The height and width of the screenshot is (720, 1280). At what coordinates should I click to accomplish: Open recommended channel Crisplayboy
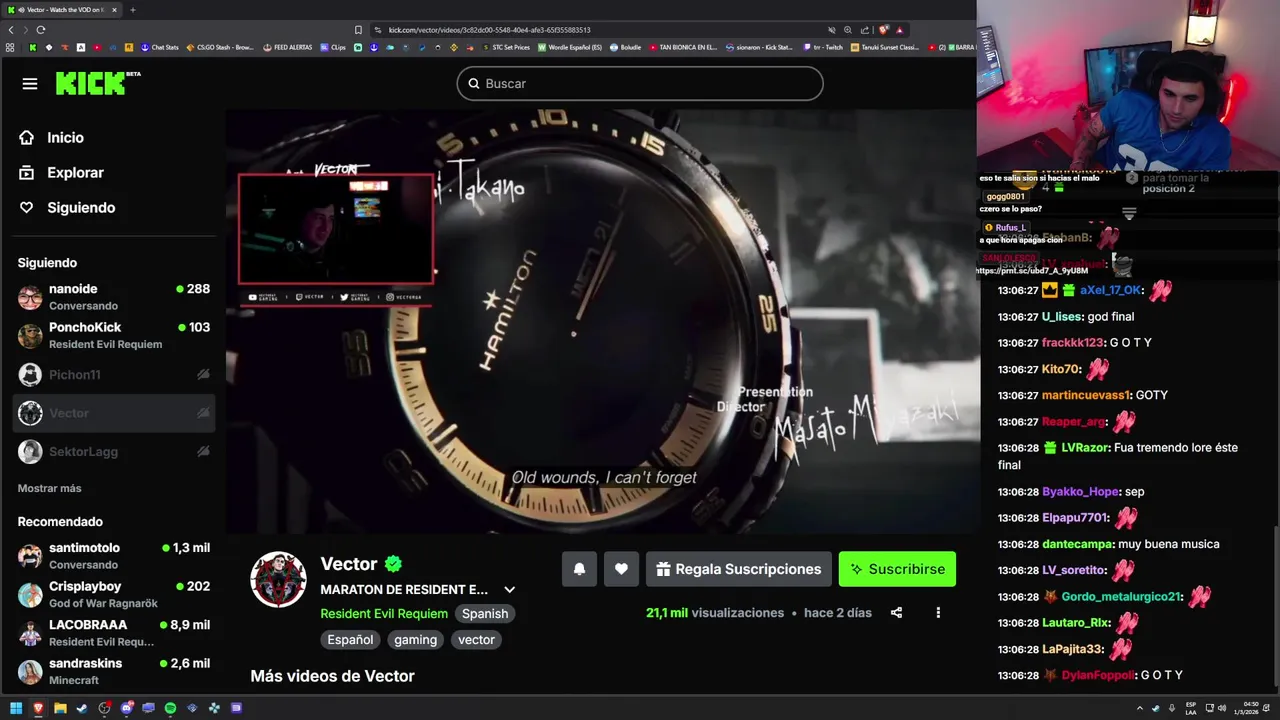113,594
